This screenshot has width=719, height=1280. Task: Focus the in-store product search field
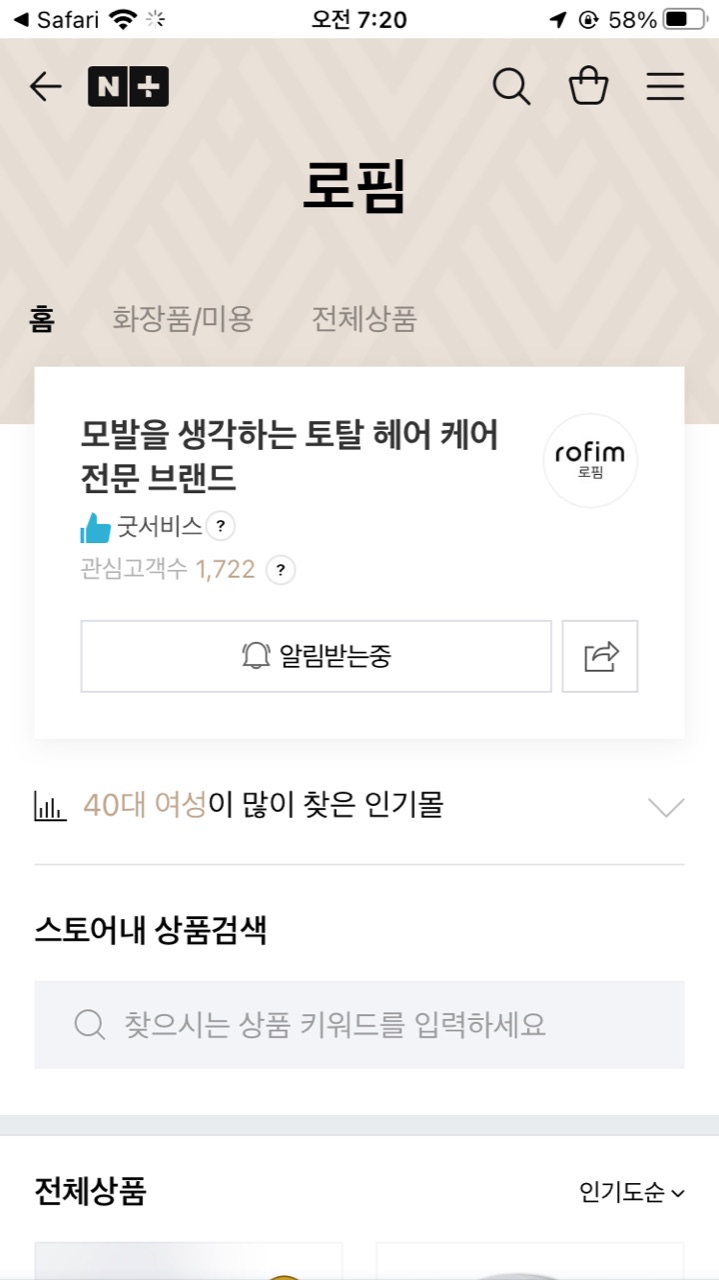tap(359, 1024)
